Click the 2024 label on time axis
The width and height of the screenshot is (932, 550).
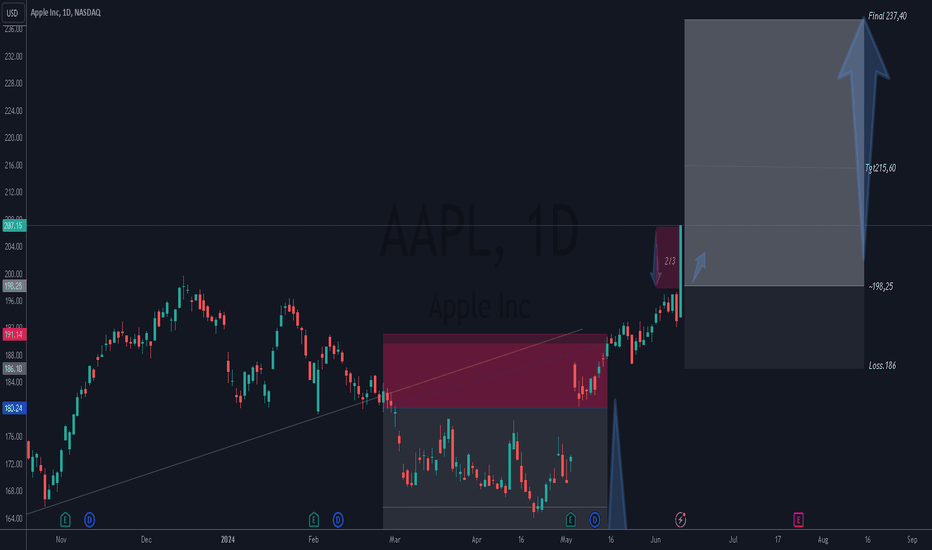228,540
